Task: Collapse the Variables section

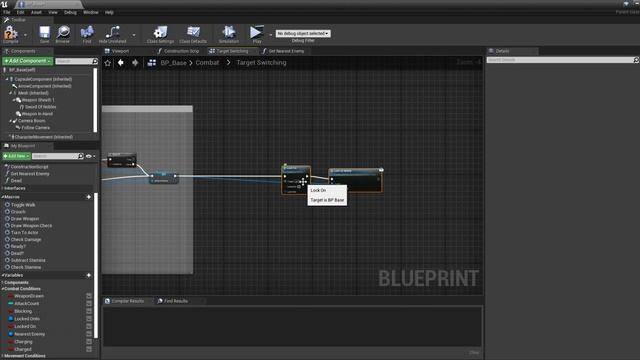Action: pos(2,275)
